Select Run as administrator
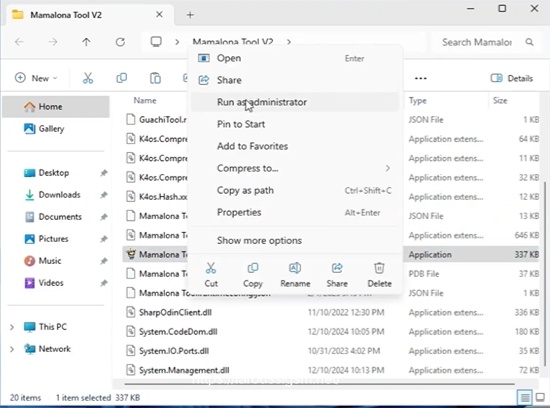550x408 pixels. pyautogui.click(x=295, y=102)
